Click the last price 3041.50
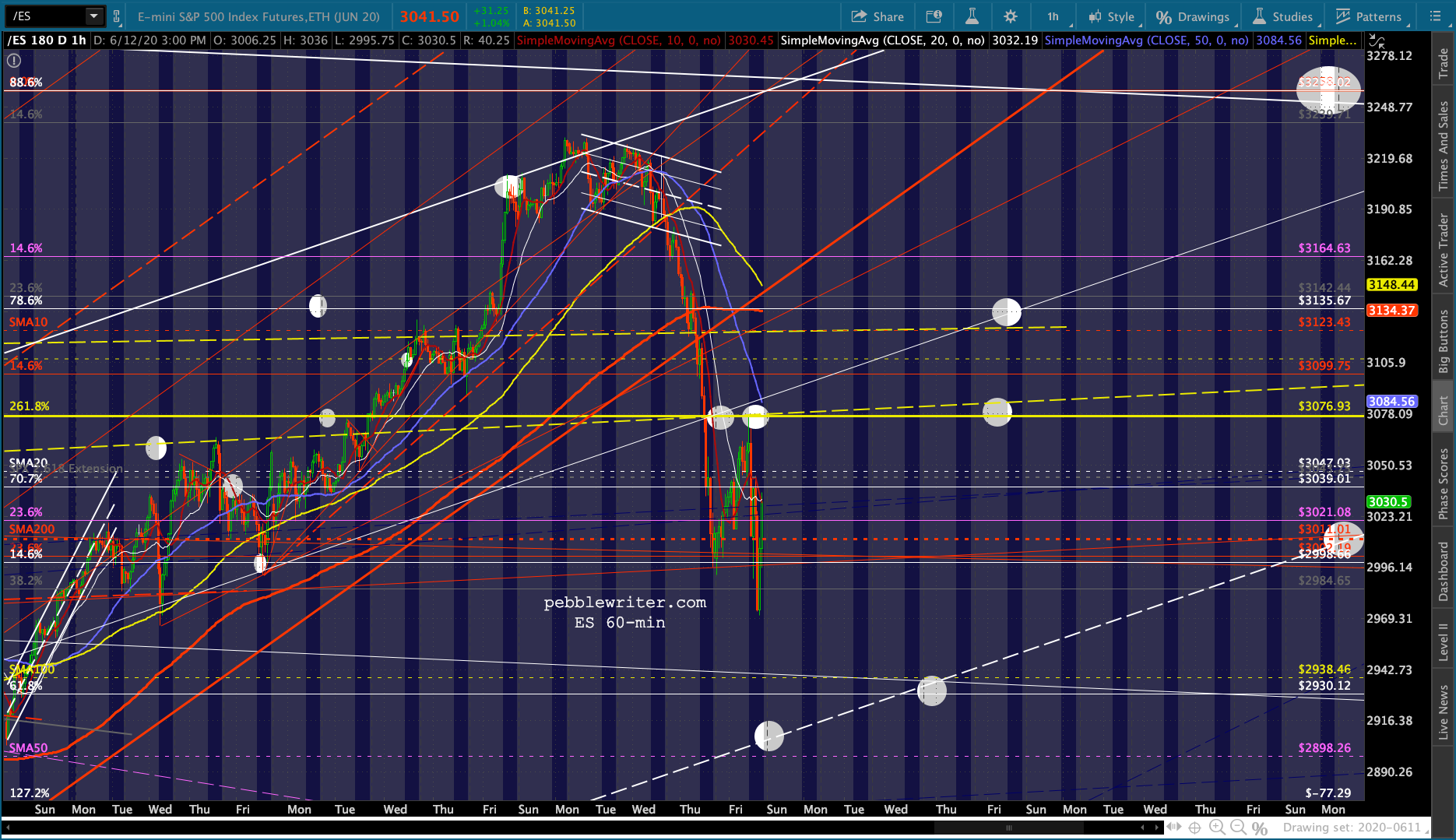 pos(430,16)
